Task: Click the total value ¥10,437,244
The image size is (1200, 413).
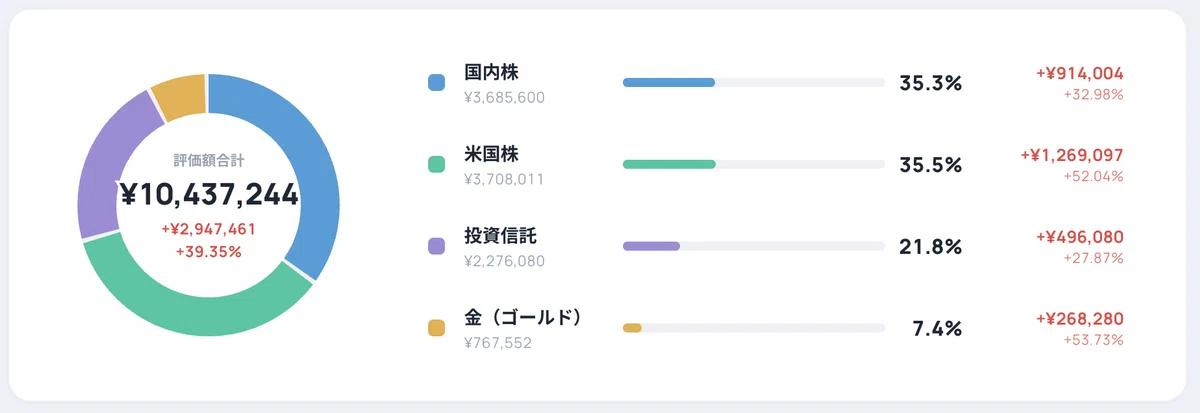Action: pyautogui.click(x=209, y=195)
